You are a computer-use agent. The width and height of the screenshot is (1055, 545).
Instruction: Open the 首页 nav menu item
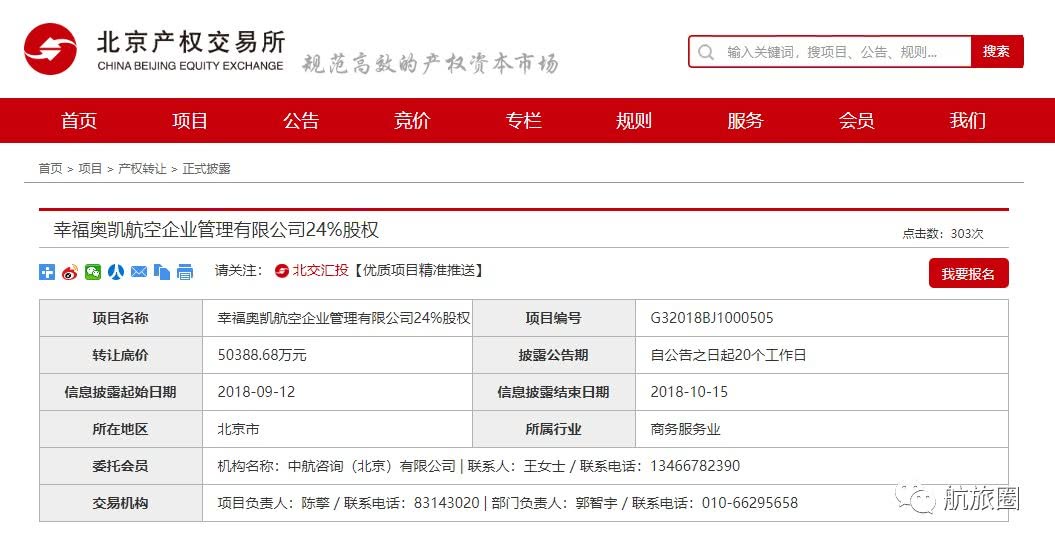click(79, 120)
